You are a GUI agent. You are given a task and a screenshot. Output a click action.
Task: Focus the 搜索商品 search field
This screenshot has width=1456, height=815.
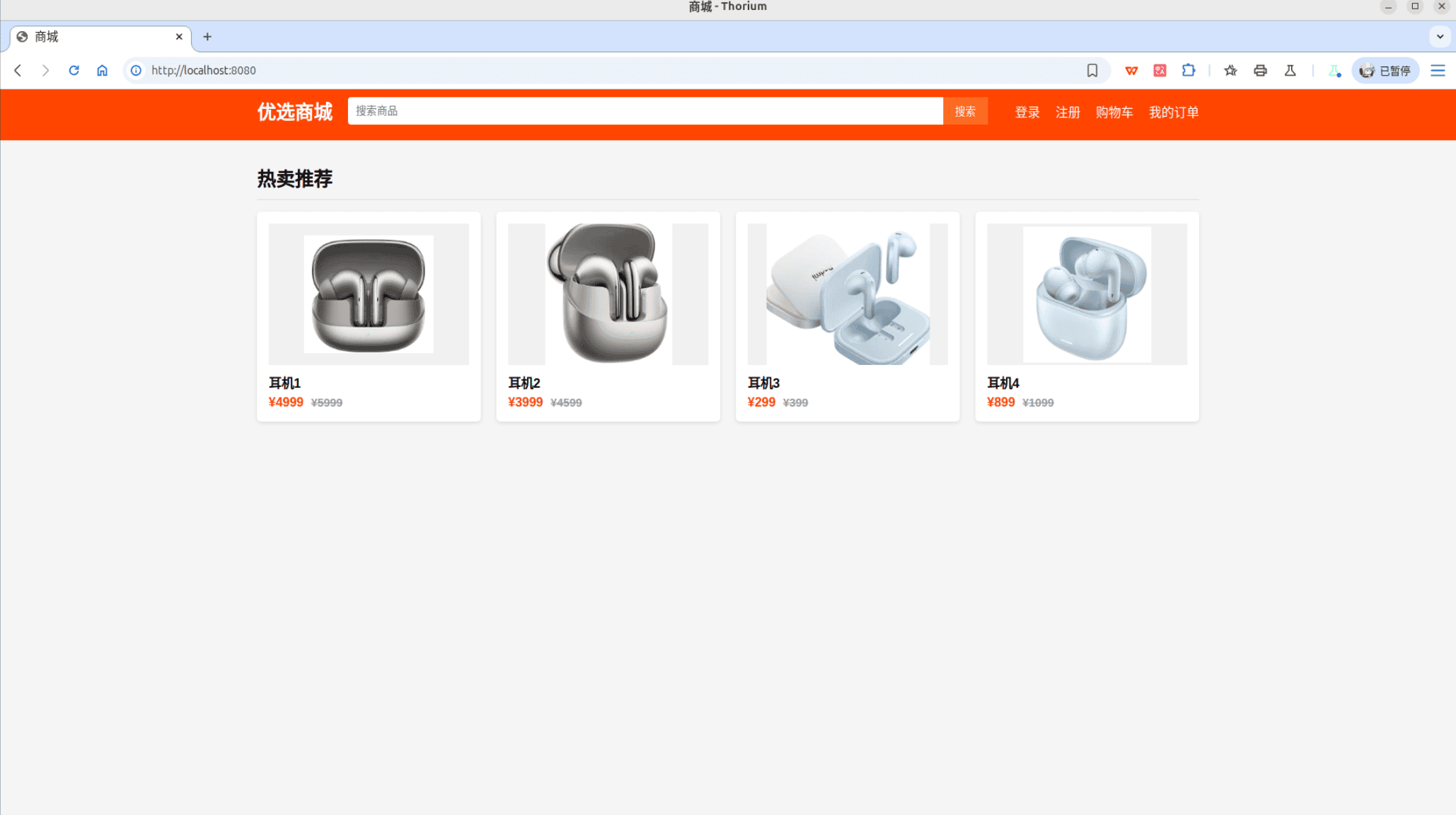tap(645, 111)
